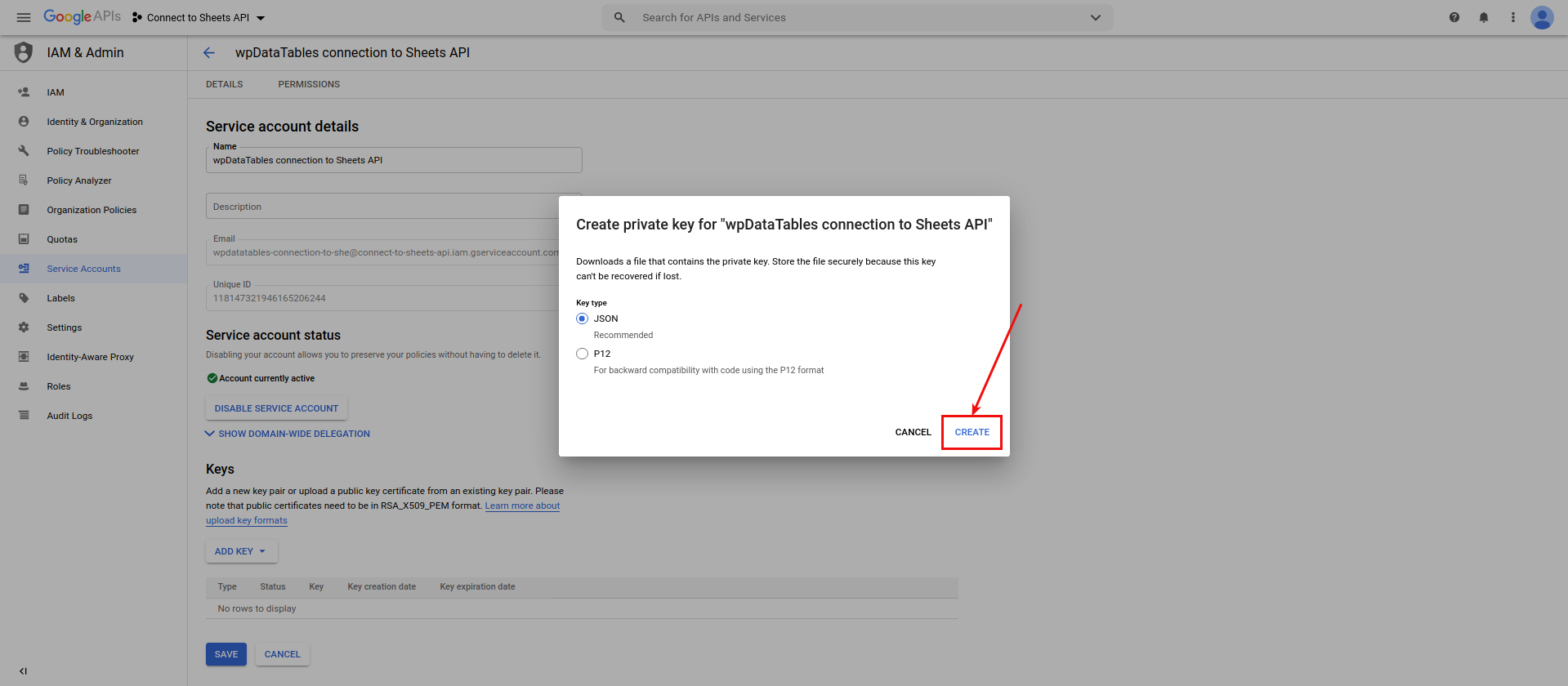
Task: Open the hamburger navigation menu
Action: [24, 17]
